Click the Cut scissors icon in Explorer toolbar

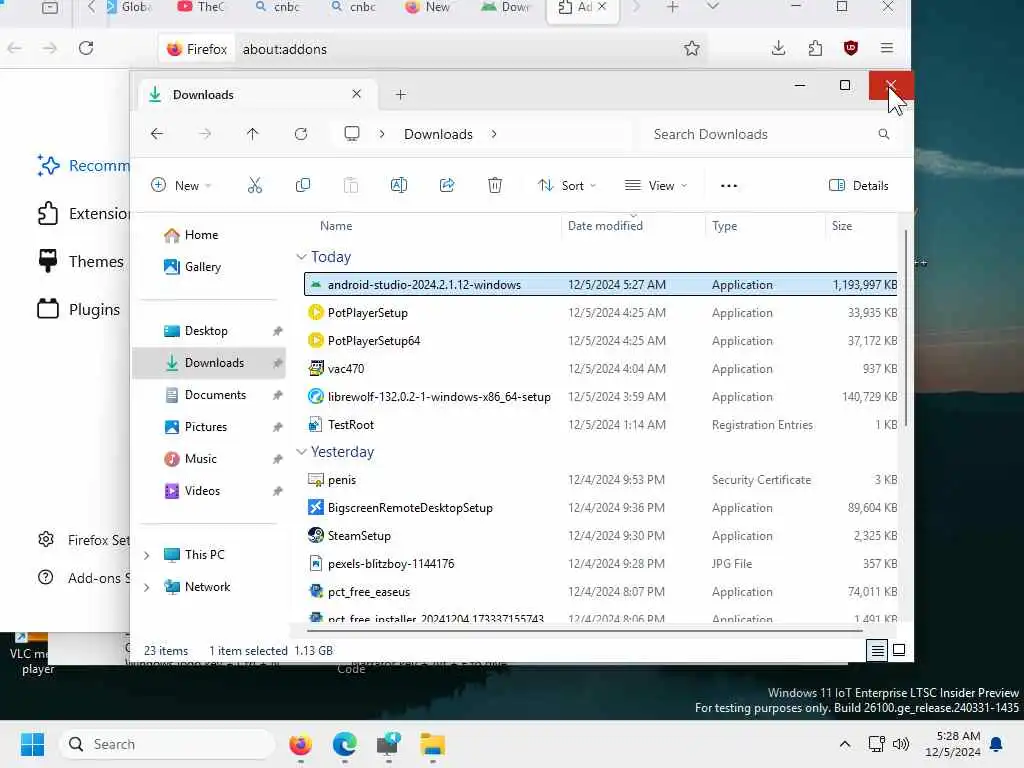[255, 185]
